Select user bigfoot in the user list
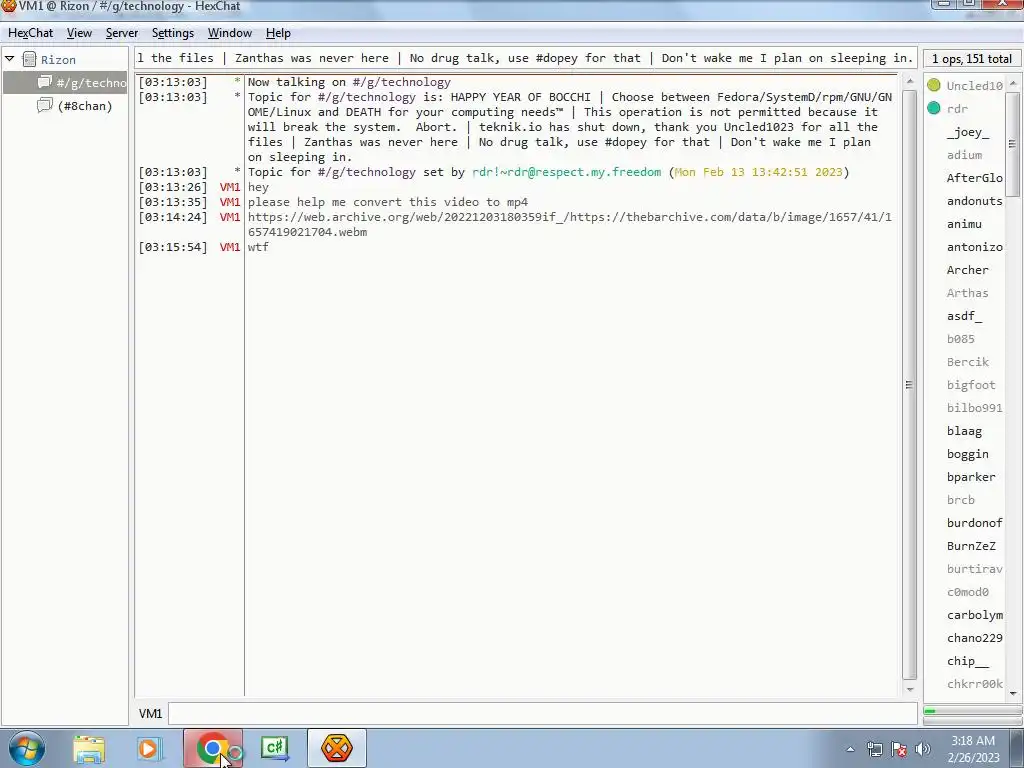 (x=971, y=385)
